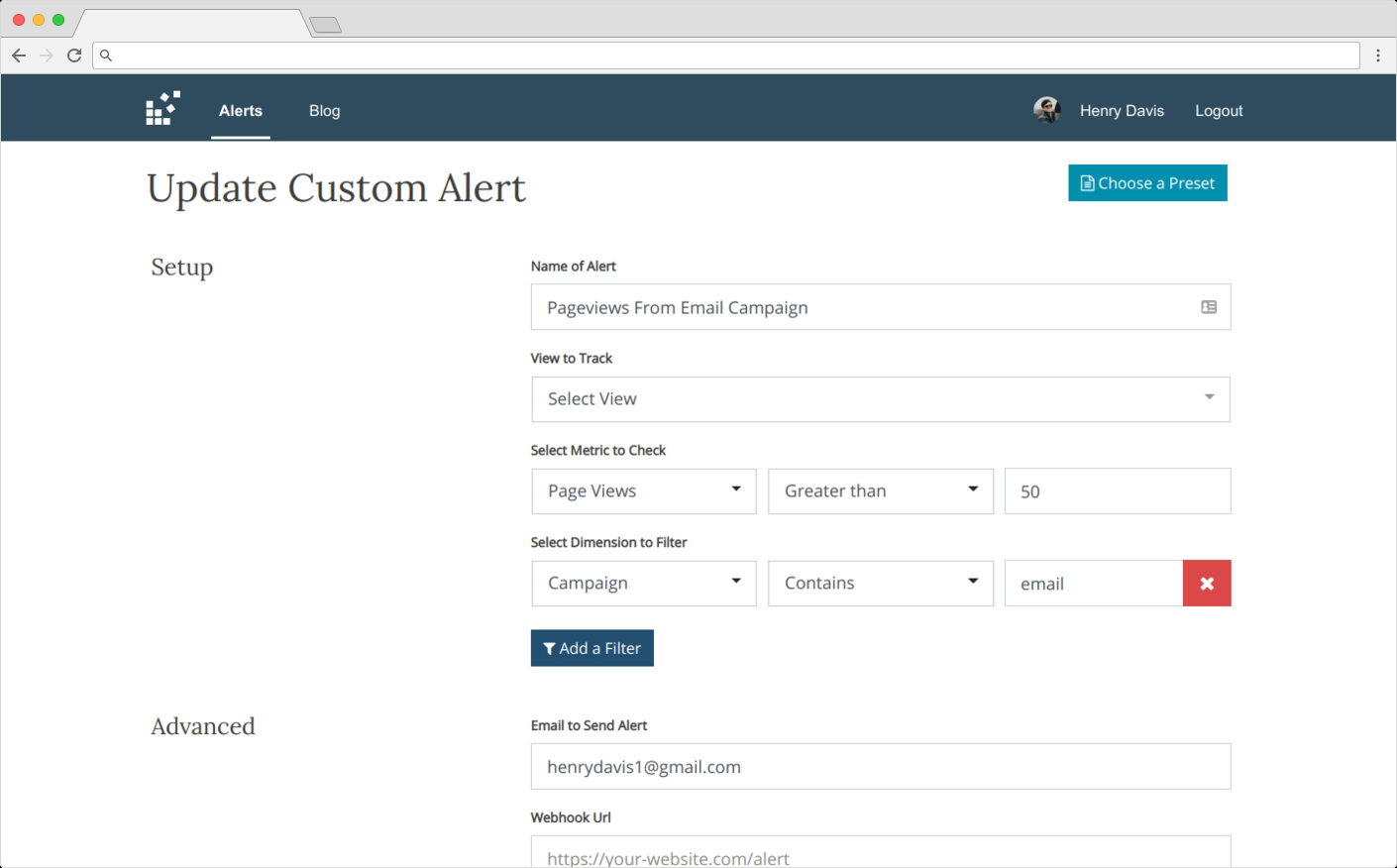Click the Email to Send Alert field
The width and height of the screenshot is (1397, 868).
(x=881, y=767)
